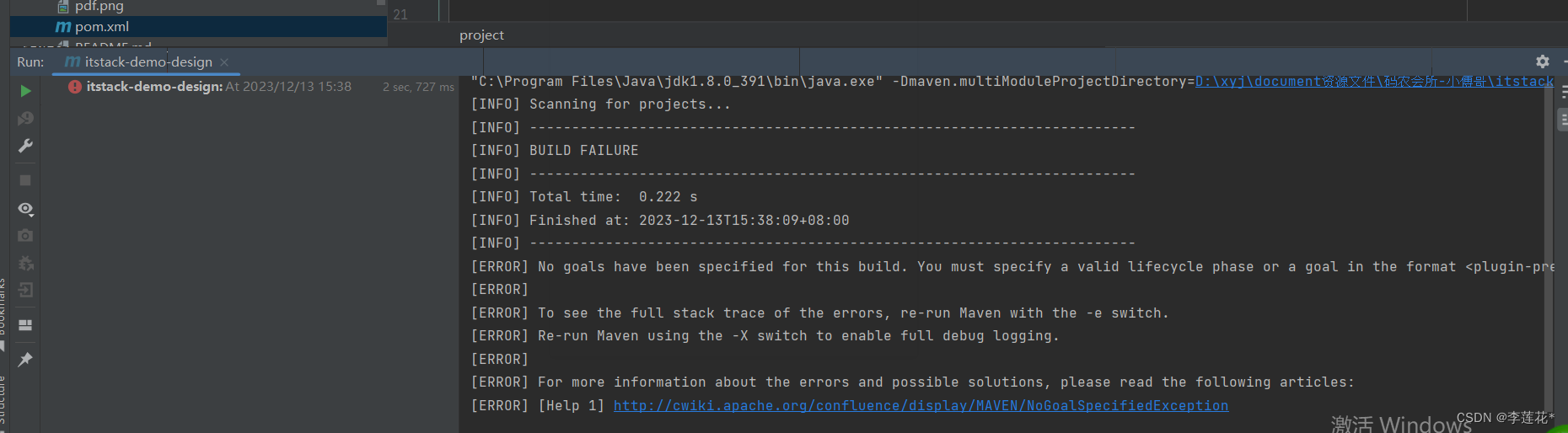Click the exit arrow icon

[x=25, y=291]
